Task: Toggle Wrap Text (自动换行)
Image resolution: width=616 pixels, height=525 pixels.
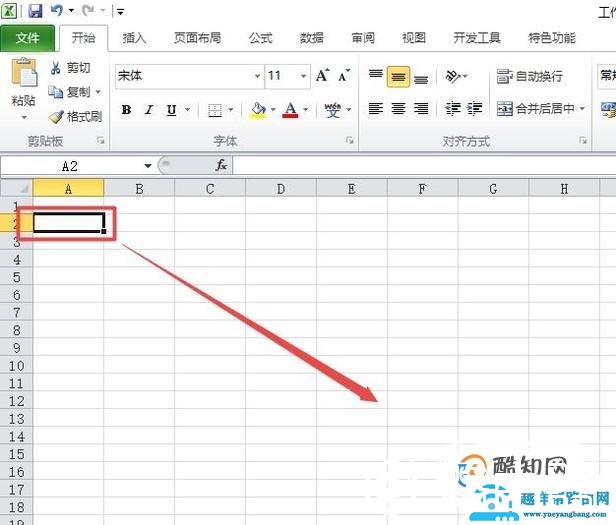Action: point(529,76)
